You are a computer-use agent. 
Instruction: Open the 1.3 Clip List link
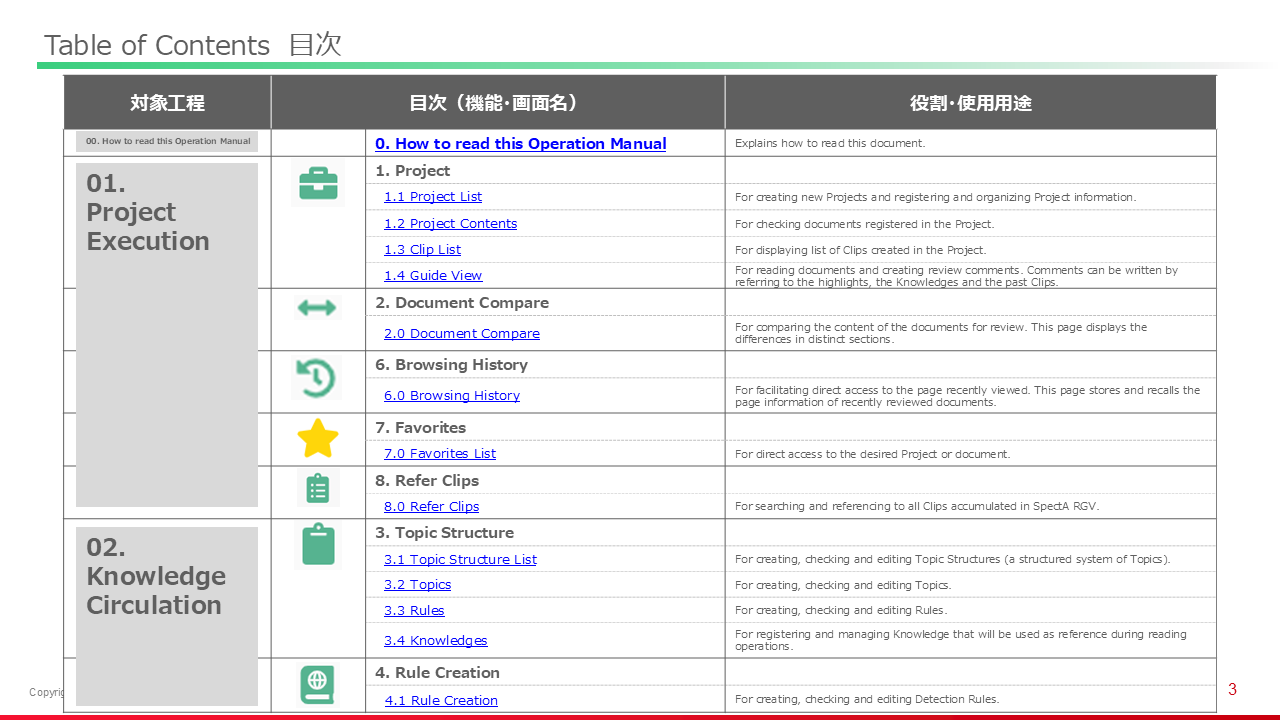pyautogui.click(x=422, y=250)
